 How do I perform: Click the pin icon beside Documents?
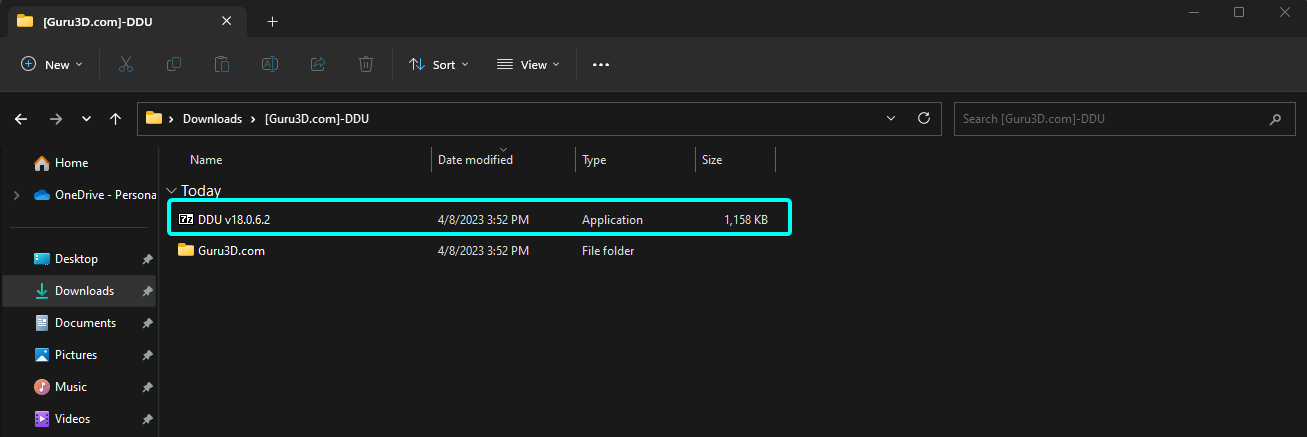coord(147,323)
